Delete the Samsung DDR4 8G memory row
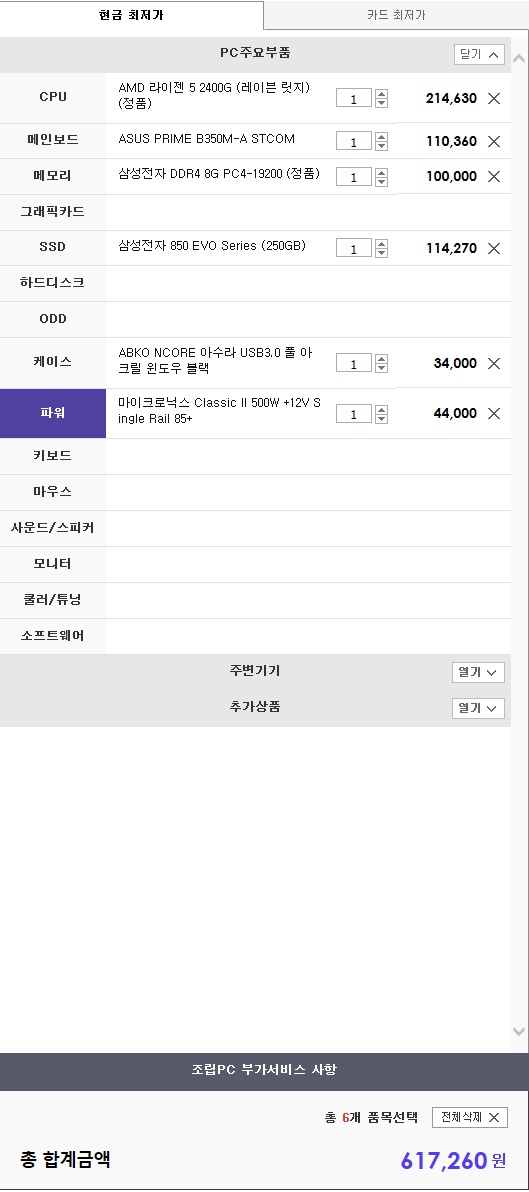The height and width of the screenshot is (1192, 529). click(x=494, y=176)
